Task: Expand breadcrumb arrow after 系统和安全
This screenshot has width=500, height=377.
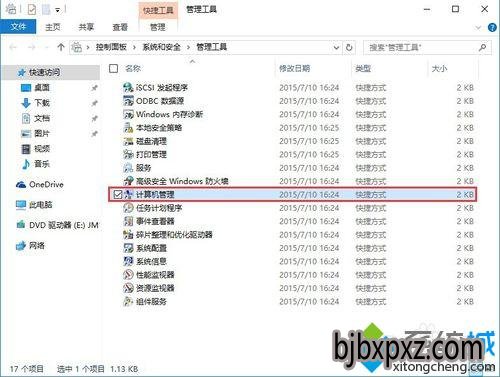Action: (x=188, y=47)
